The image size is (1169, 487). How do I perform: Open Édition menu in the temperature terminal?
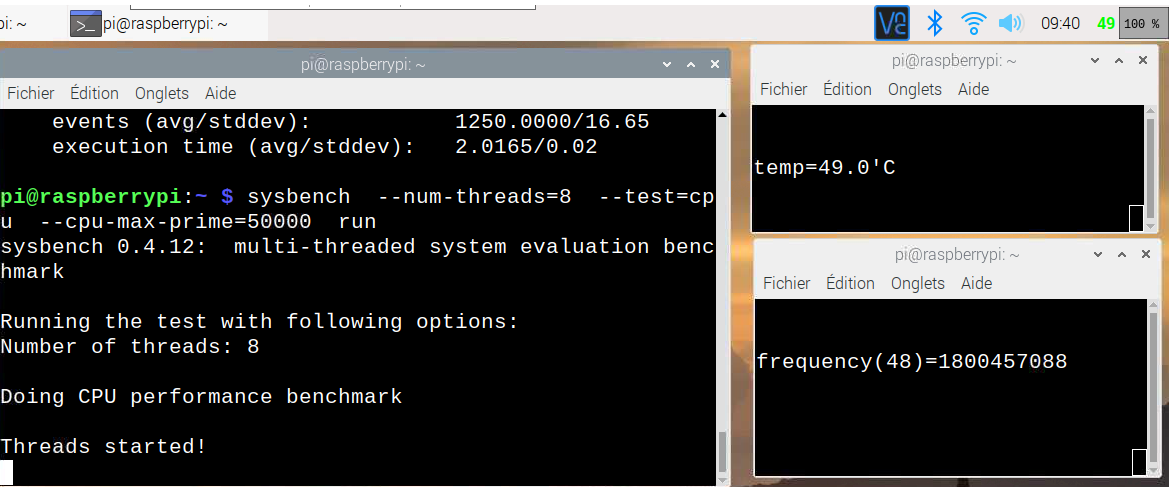click(847, 89)
